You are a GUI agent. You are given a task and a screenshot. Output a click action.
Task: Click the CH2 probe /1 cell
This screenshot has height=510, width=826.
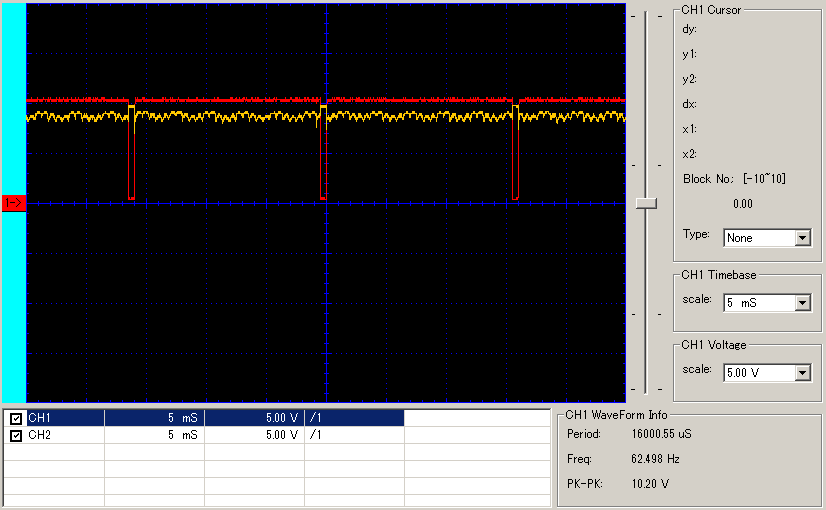(x=355, y=435)
